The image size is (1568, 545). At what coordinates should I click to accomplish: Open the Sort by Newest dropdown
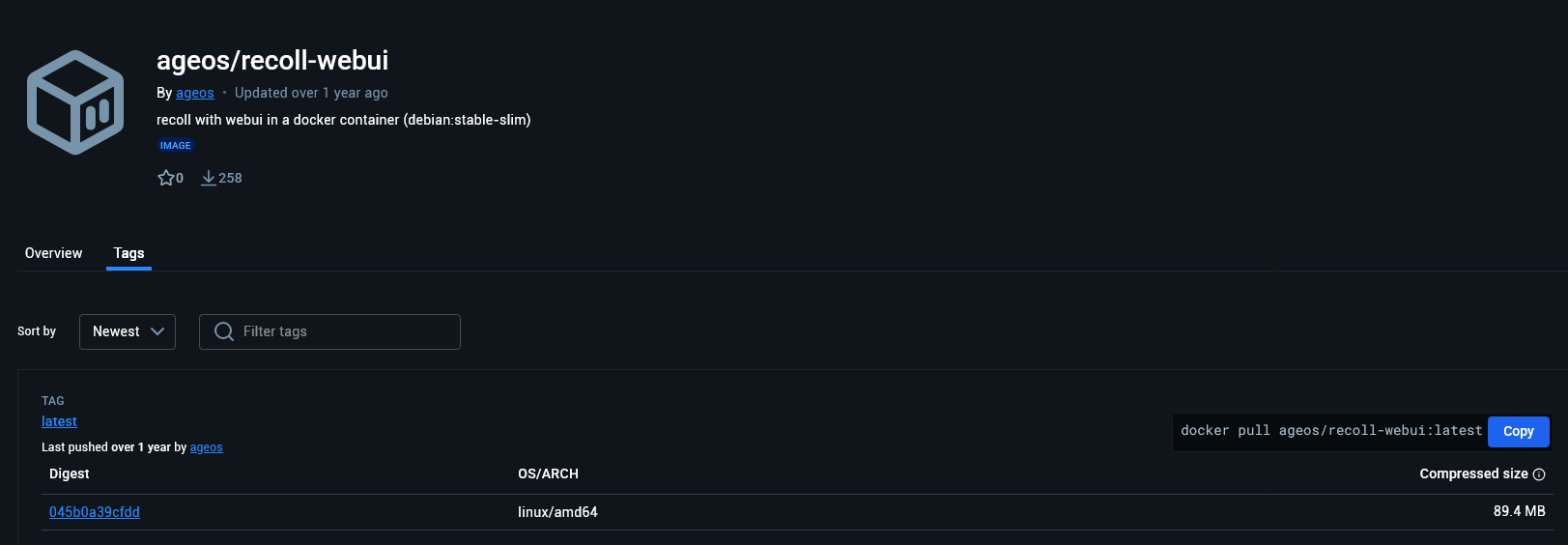pyautogui.click(x=128, y=331)
